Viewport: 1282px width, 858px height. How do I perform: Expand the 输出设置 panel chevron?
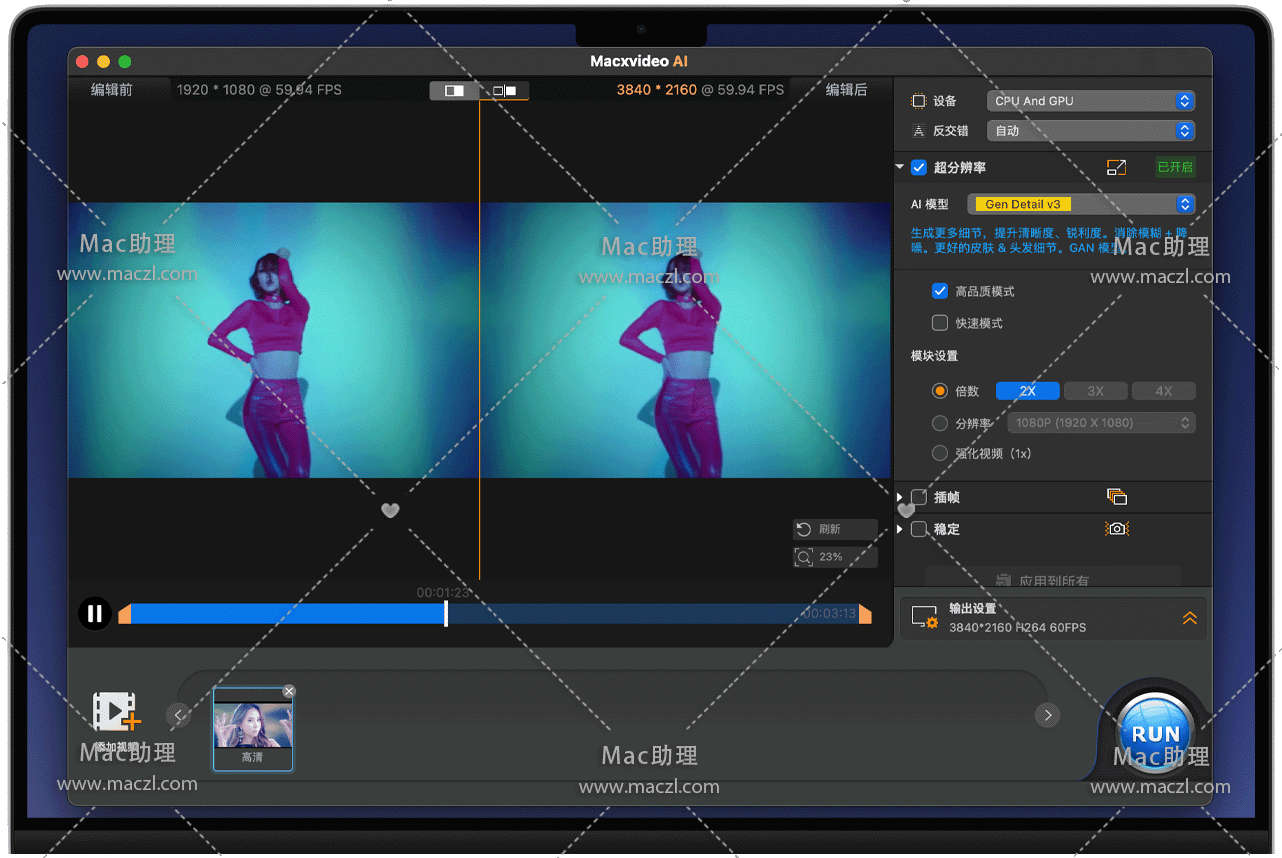click(1189, 619)
